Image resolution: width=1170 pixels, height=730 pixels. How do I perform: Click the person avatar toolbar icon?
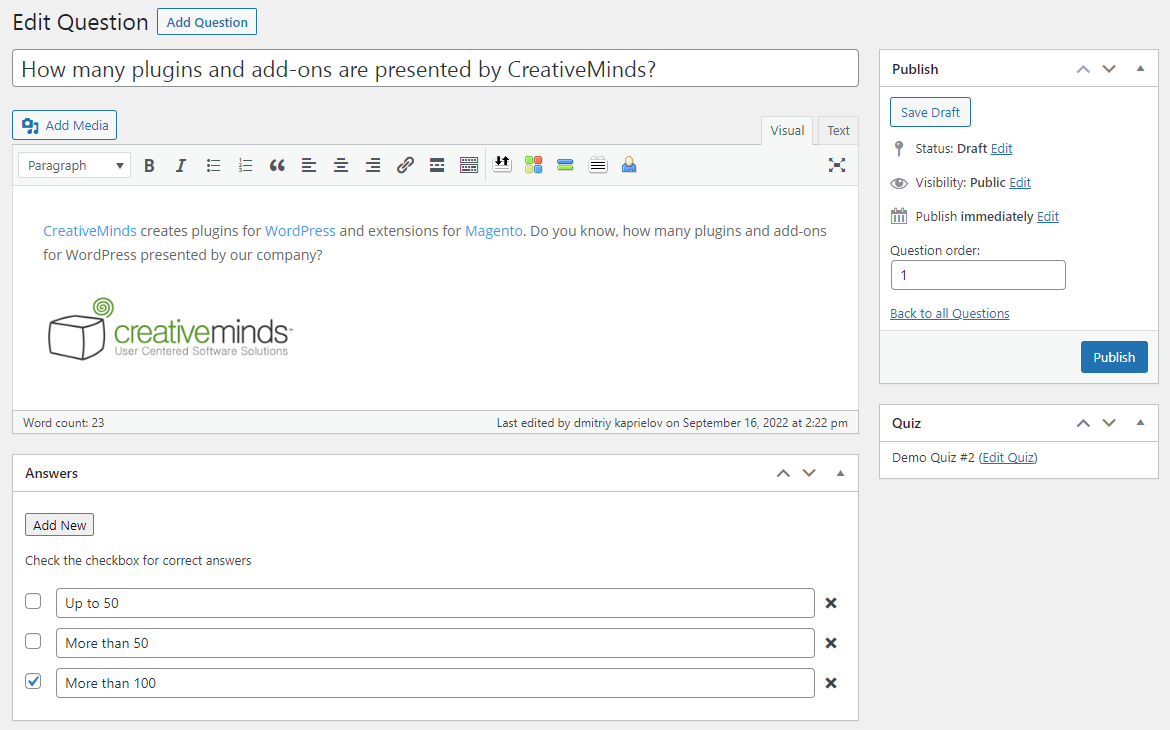point(629,164)
